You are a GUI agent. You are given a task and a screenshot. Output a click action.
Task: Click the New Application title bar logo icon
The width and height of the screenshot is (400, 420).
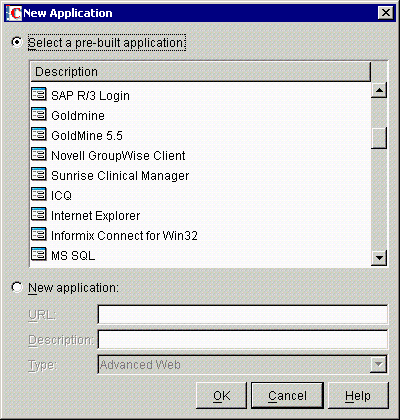pyautogui.click(x=14, y=13)
